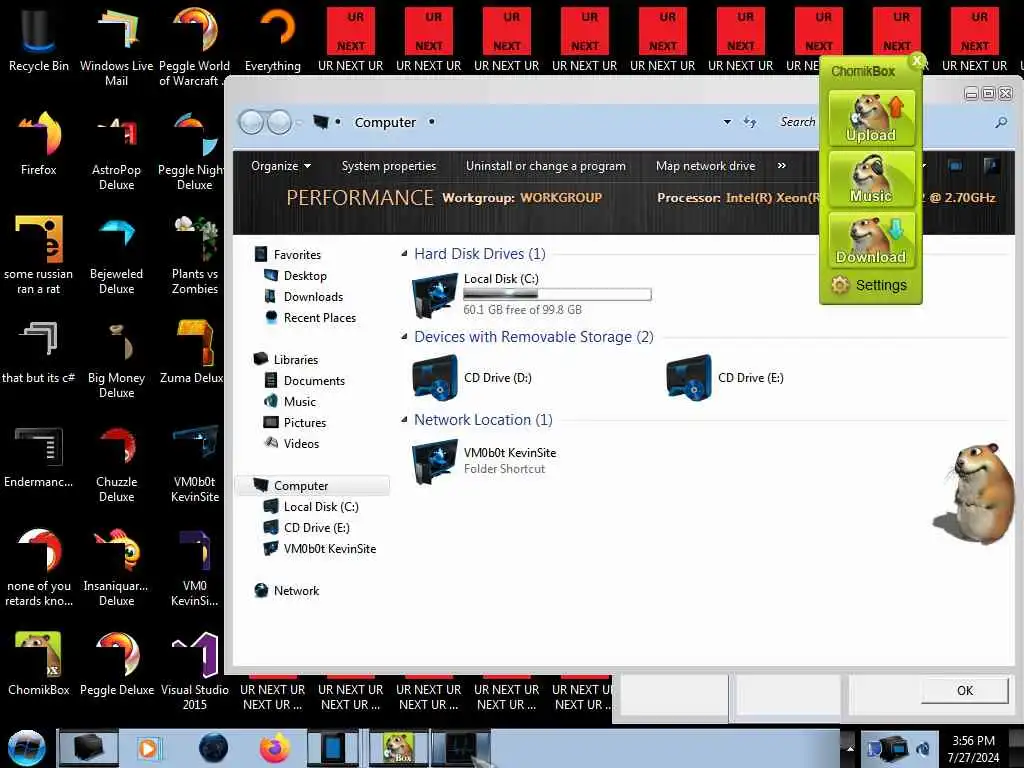Click the ChomikBox Download button
1024x768 pixels.
(x=871, y=240)
